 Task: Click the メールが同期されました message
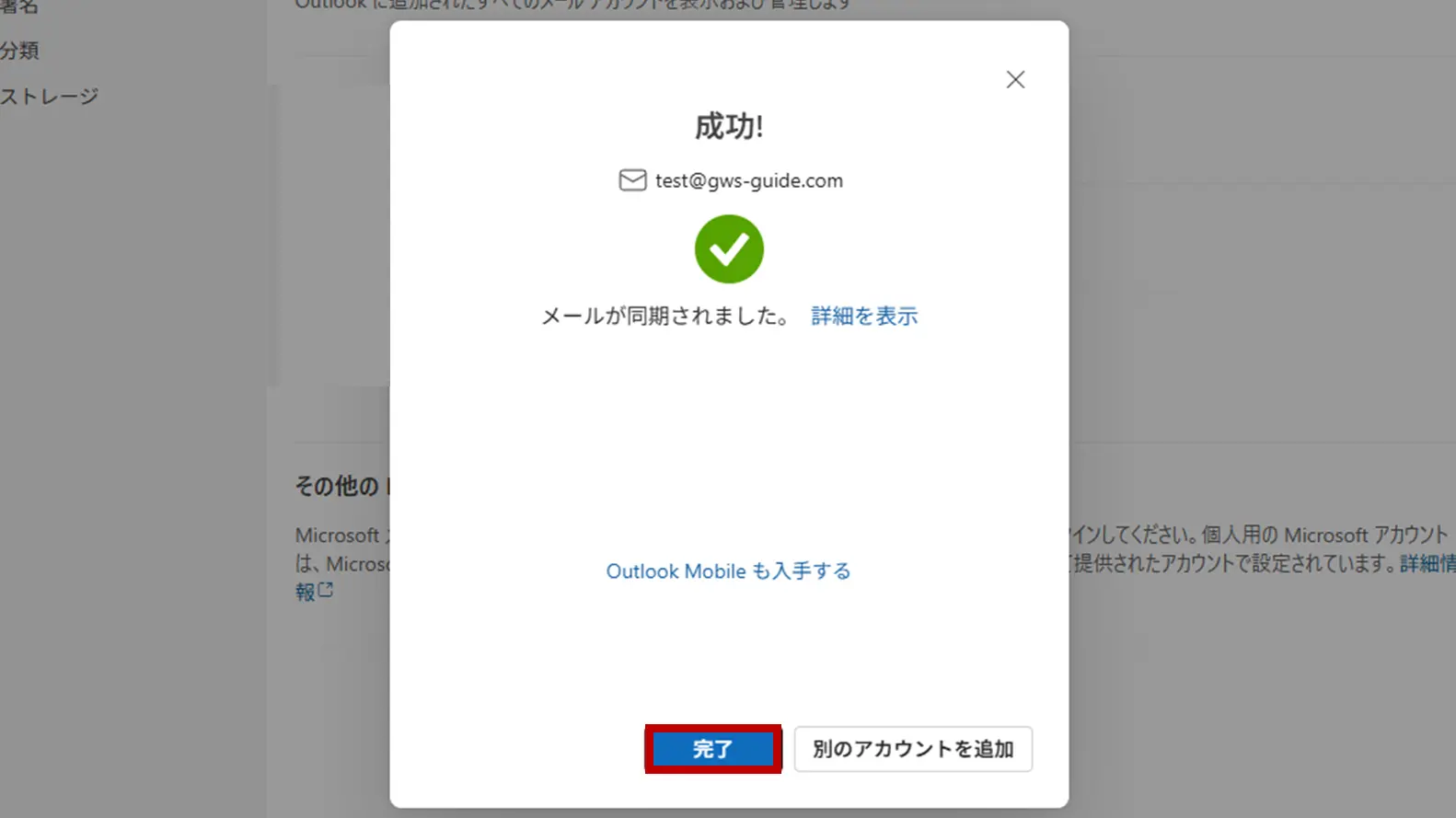(665, 317)
